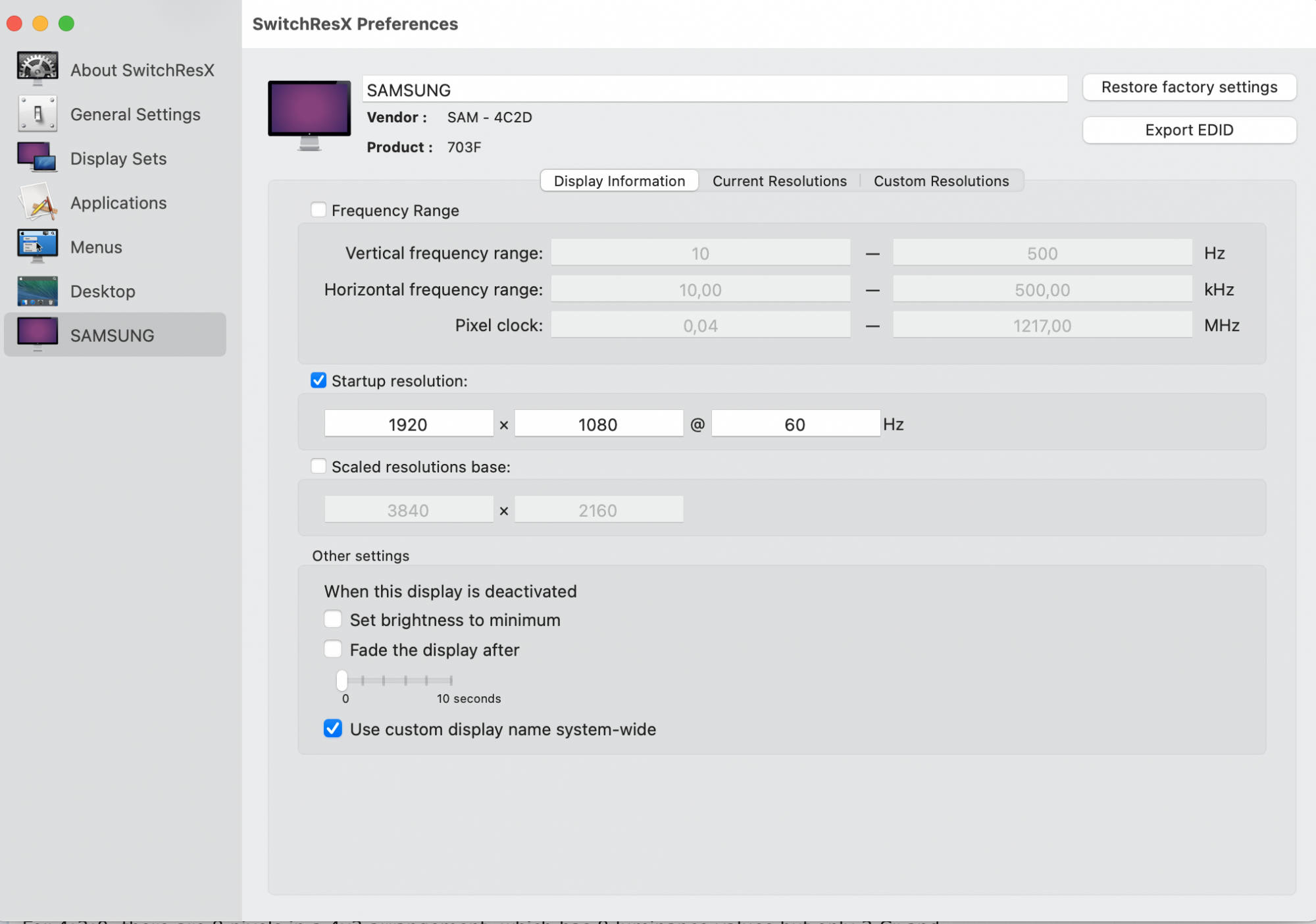
Task: Open the Custom Resolutions tab
Action: (941, 181)
